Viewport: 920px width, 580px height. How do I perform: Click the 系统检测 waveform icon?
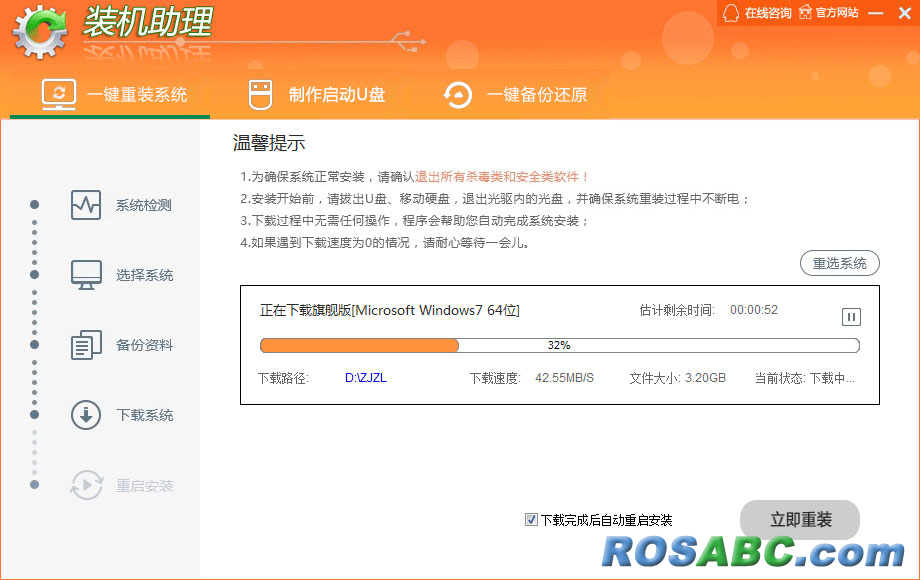(x=86, y=205)
